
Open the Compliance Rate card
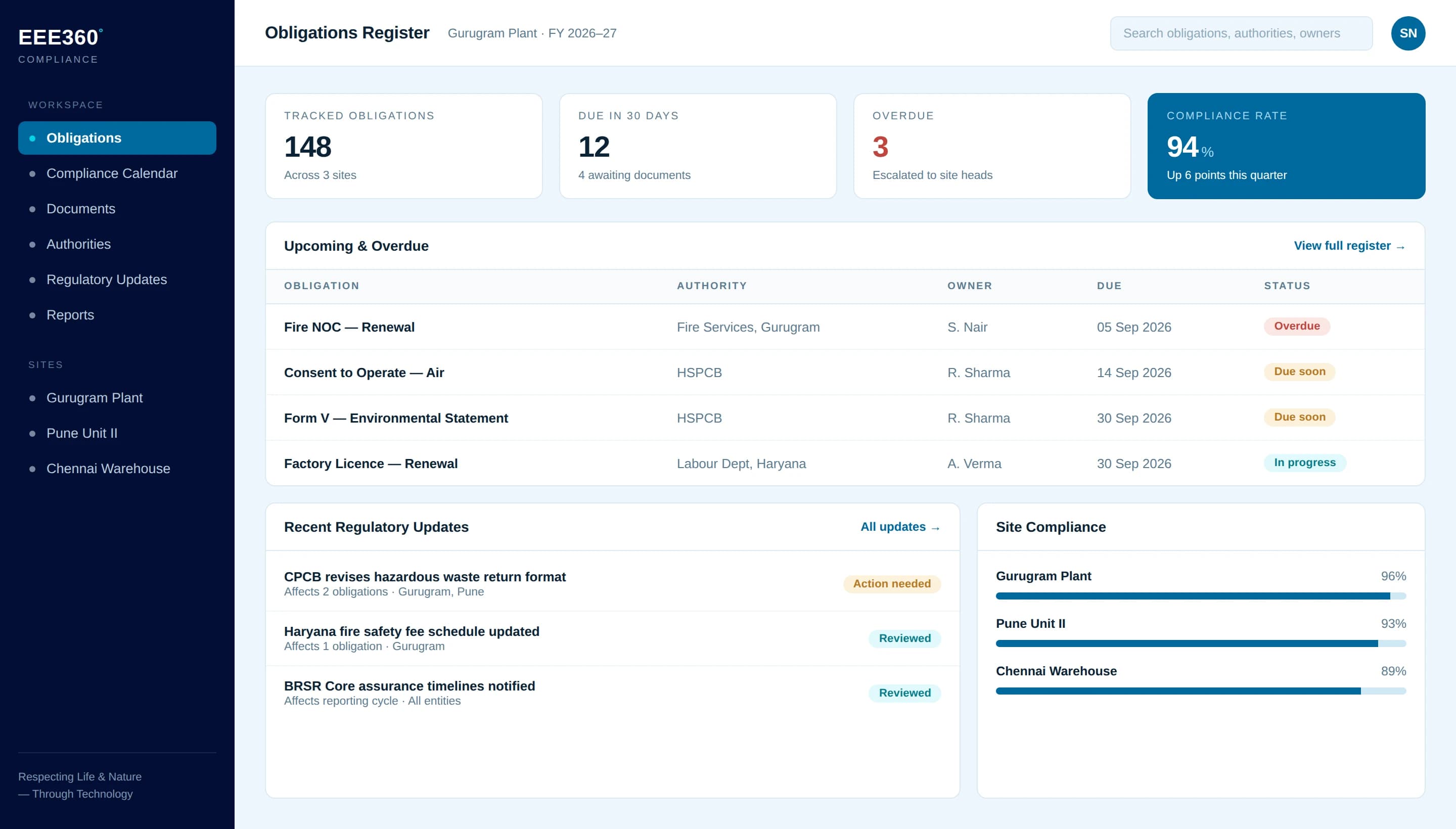[x=1286, y=146]
